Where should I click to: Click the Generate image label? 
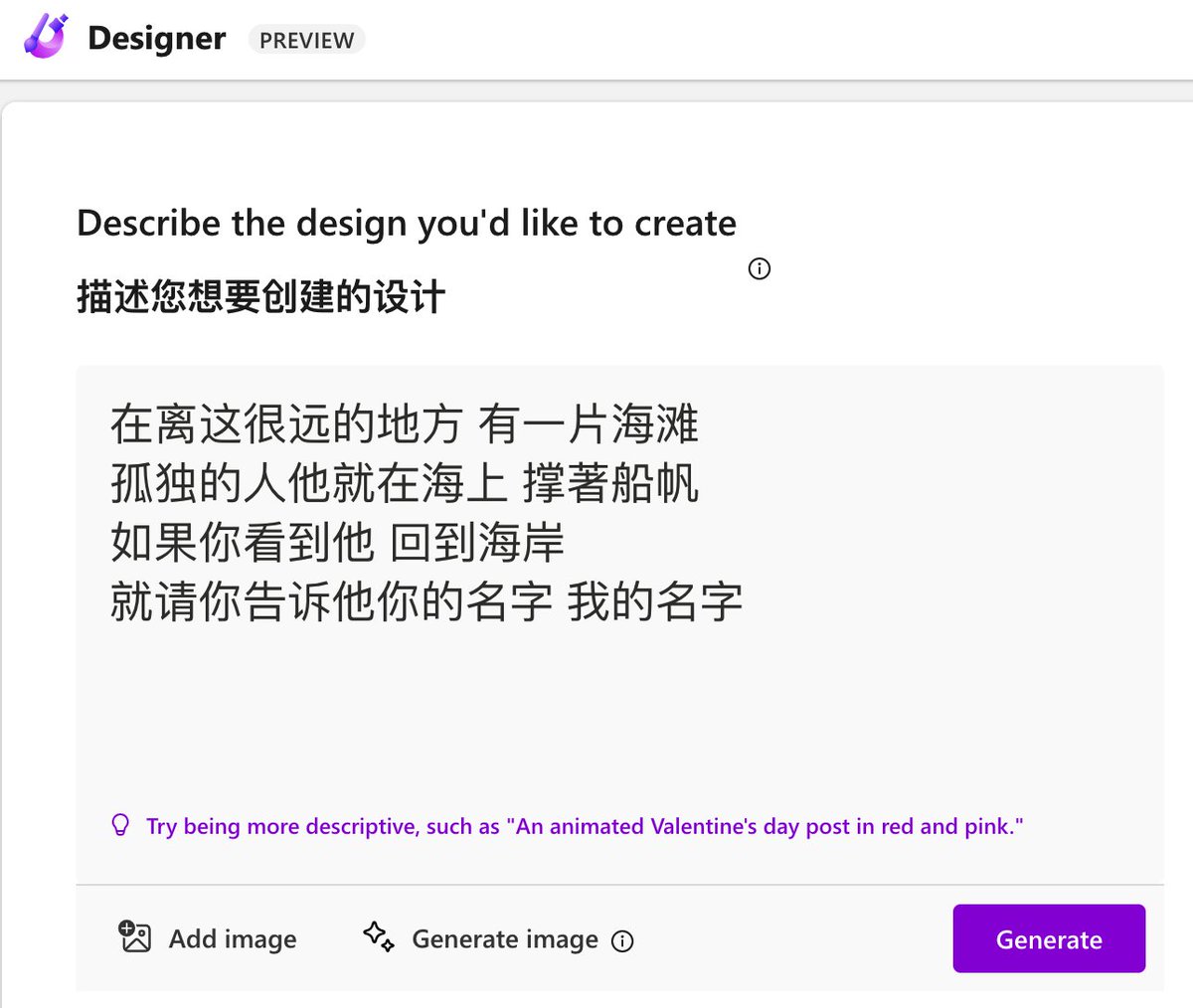[x=505, y=938]
